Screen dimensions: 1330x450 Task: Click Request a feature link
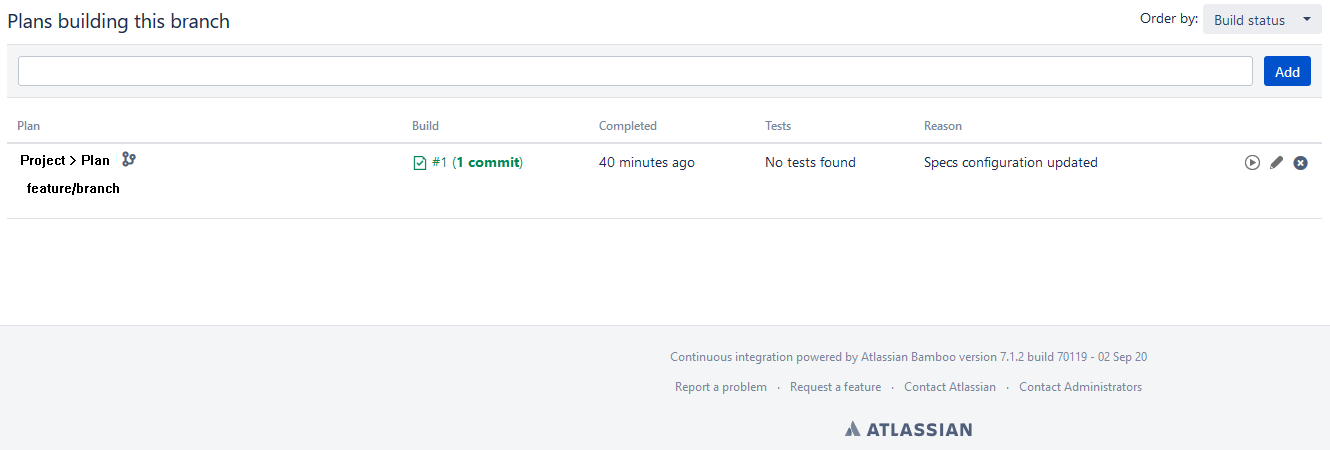836,387
